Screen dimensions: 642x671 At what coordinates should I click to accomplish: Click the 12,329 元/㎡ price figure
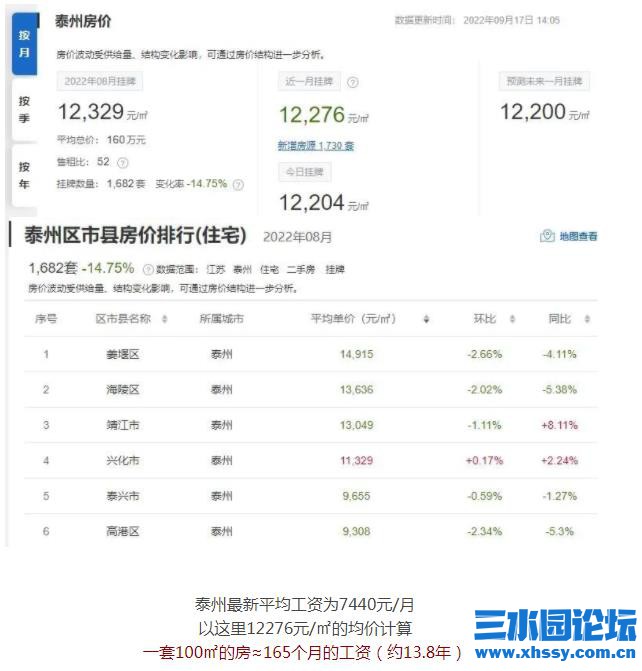(103, 112)
